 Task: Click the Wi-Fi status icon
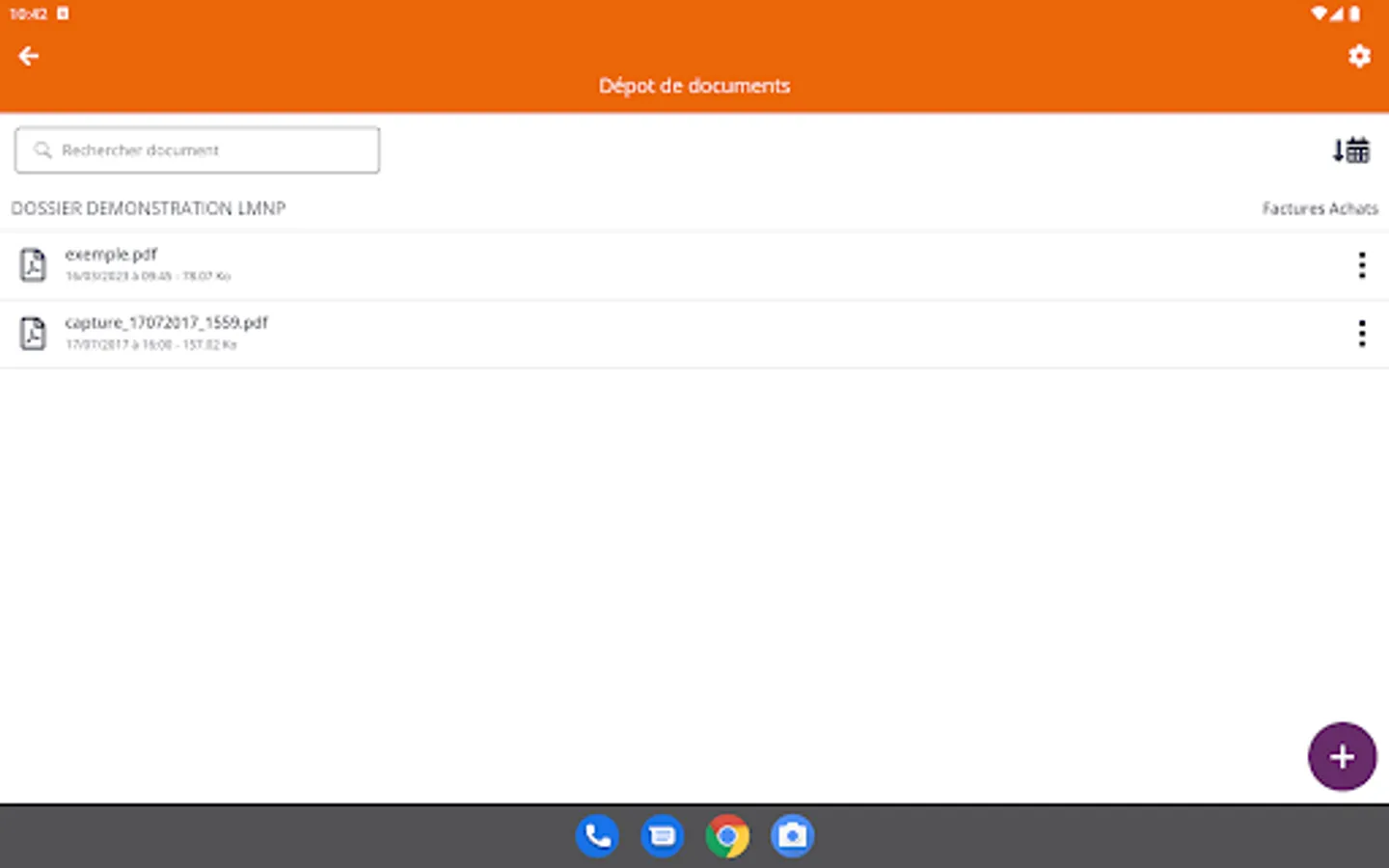pyautogui.click(x=1319, y=14)
